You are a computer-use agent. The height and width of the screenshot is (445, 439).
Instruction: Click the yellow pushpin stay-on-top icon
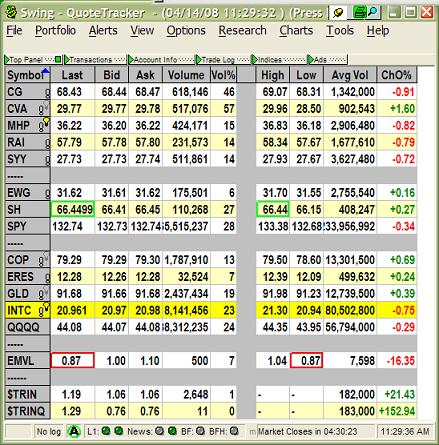pos(338,13)
